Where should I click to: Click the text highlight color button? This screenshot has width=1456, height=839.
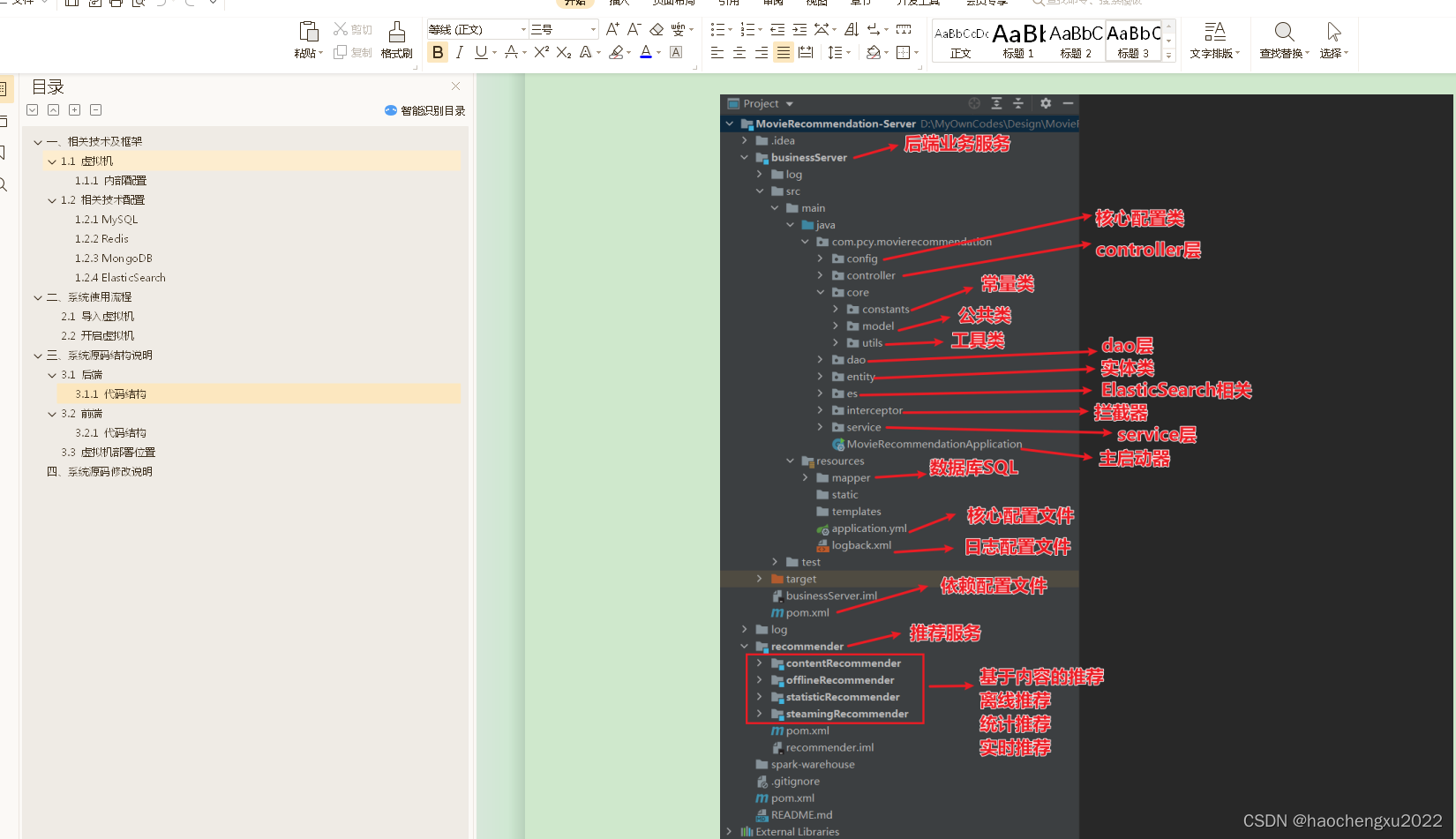click(x=617, y=53)
